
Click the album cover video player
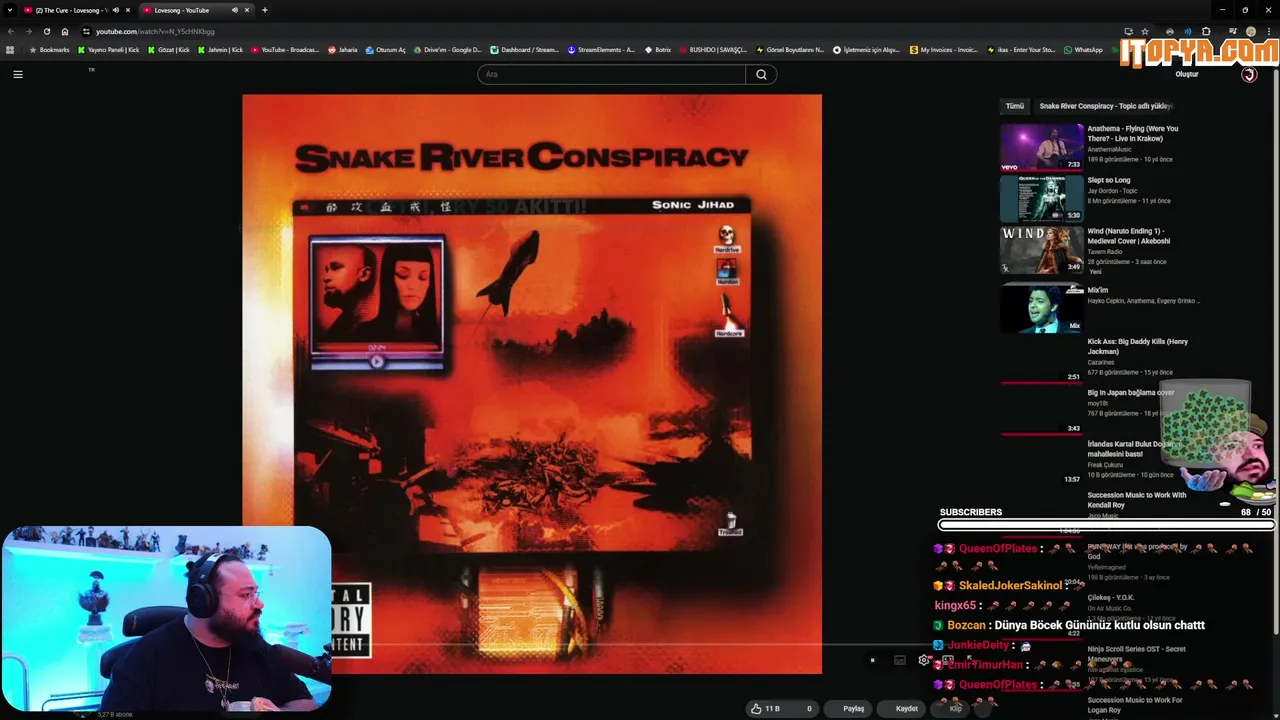pos(532,384)
